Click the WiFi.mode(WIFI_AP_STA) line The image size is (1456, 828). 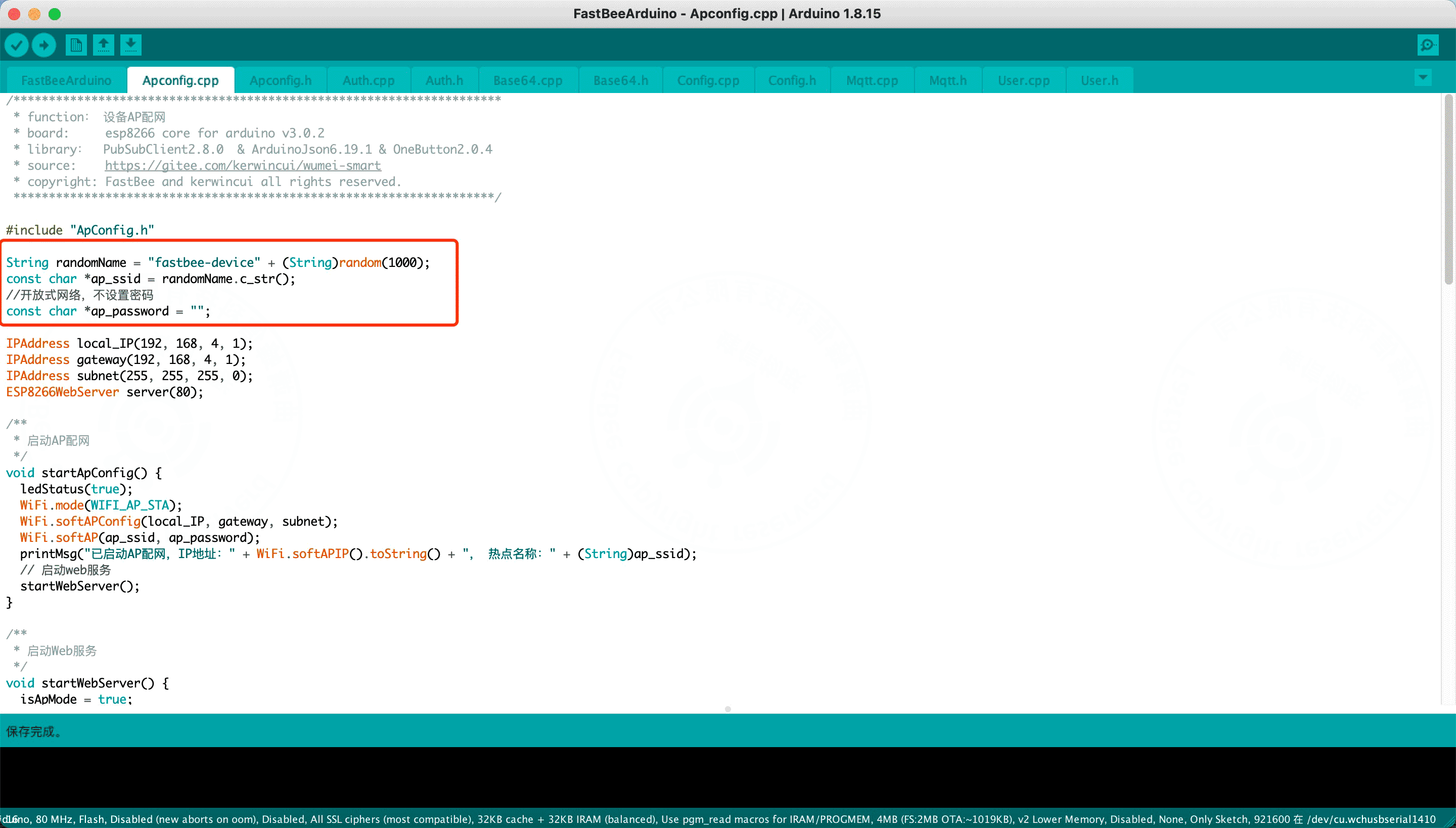(101, 505)
